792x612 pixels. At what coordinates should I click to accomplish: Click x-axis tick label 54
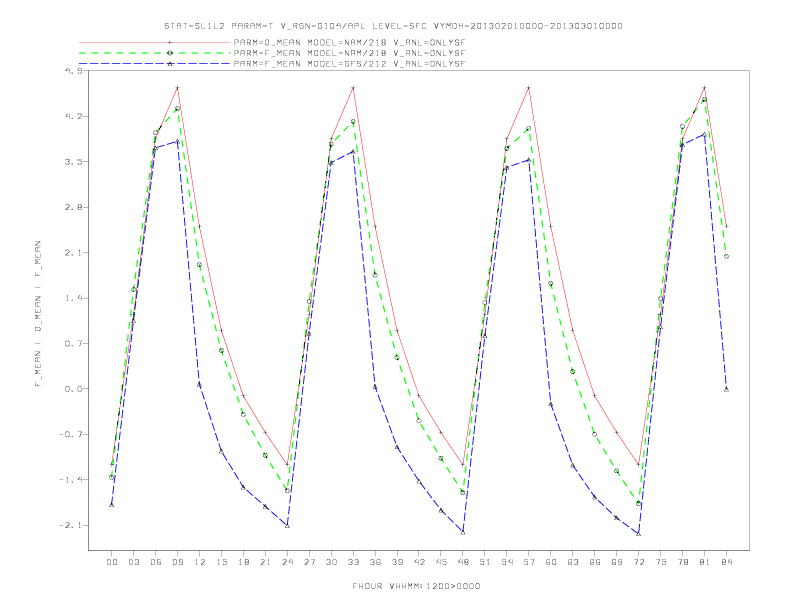coord(507,562)
